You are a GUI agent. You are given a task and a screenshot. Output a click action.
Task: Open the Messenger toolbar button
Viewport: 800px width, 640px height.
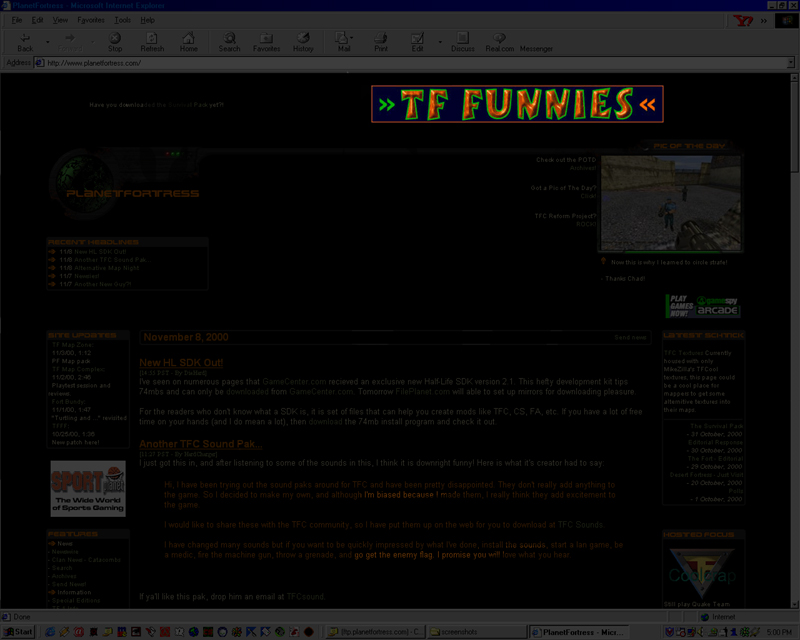pyautogui.click(x=536, y=48)
